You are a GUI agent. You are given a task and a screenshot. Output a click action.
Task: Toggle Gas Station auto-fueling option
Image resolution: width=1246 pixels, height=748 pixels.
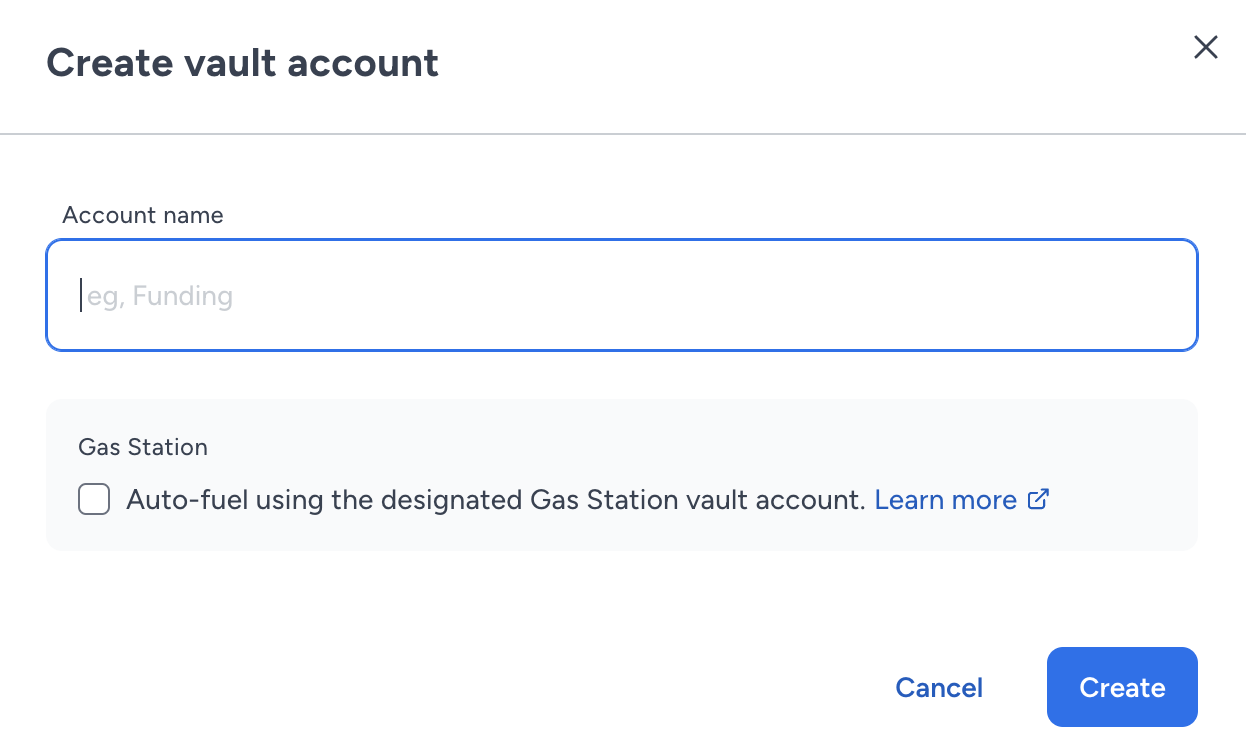coord(94,499)
